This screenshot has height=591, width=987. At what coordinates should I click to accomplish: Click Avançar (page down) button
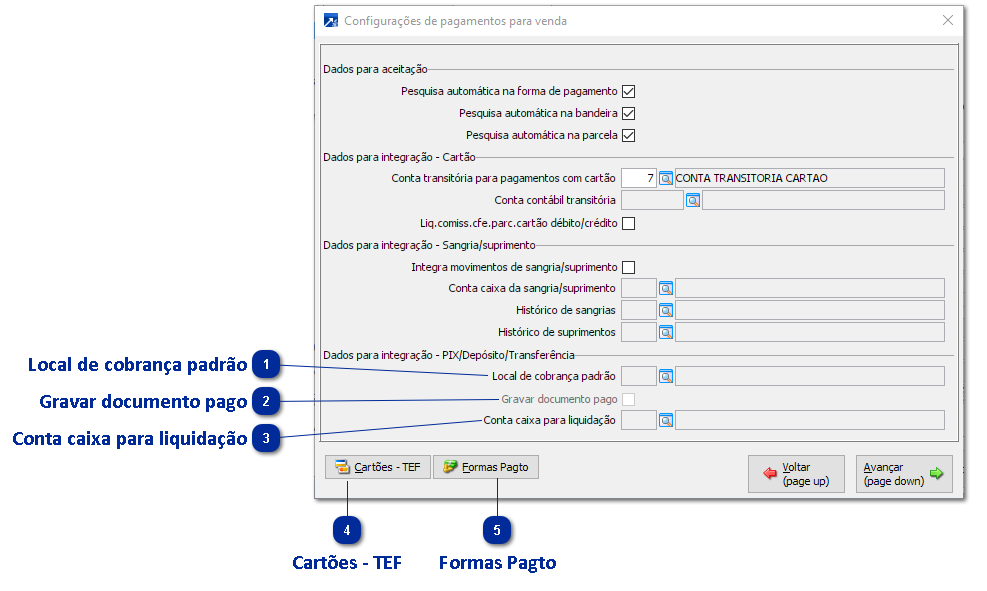[904, 475]
